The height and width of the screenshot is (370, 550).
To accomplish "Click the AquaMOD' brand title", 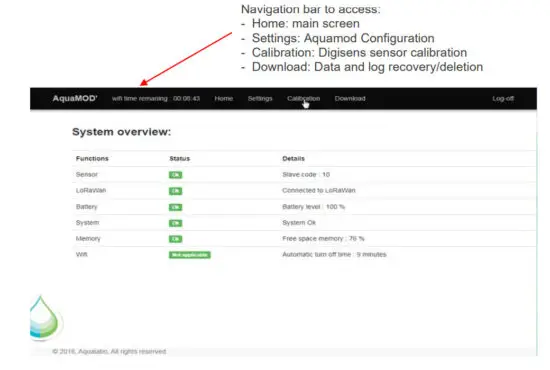I will click(75, 98).
